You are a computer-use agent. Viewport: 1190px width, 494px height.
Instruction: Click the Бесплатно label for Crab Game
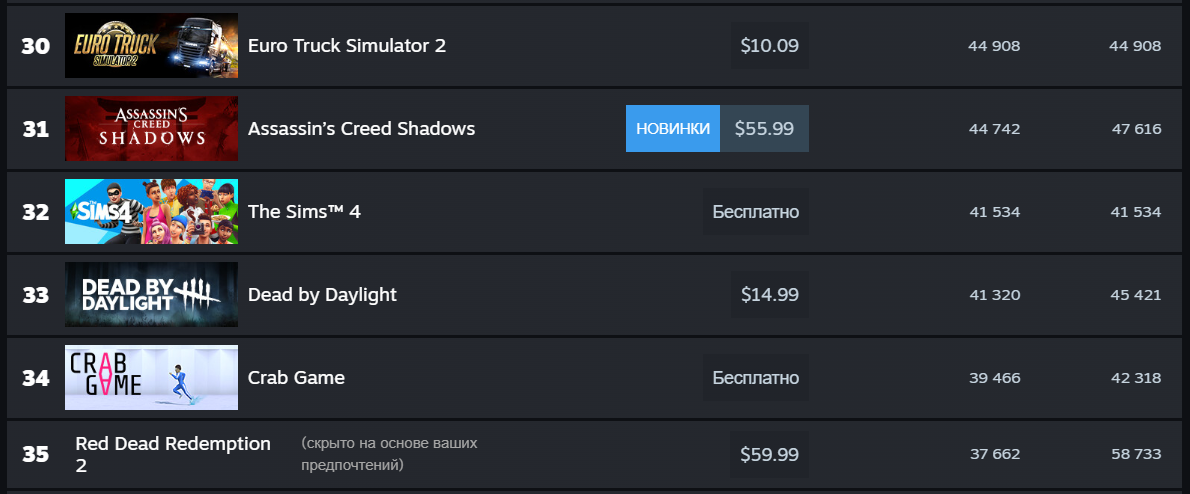click(x=755, y=377)
